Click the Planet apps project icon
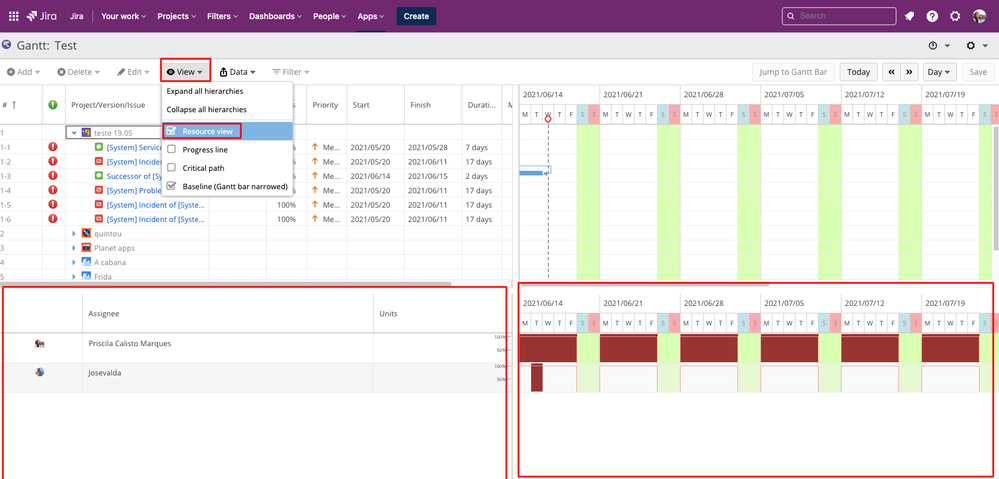The height and width of the screenshot is (479, 999). [86, 248]
